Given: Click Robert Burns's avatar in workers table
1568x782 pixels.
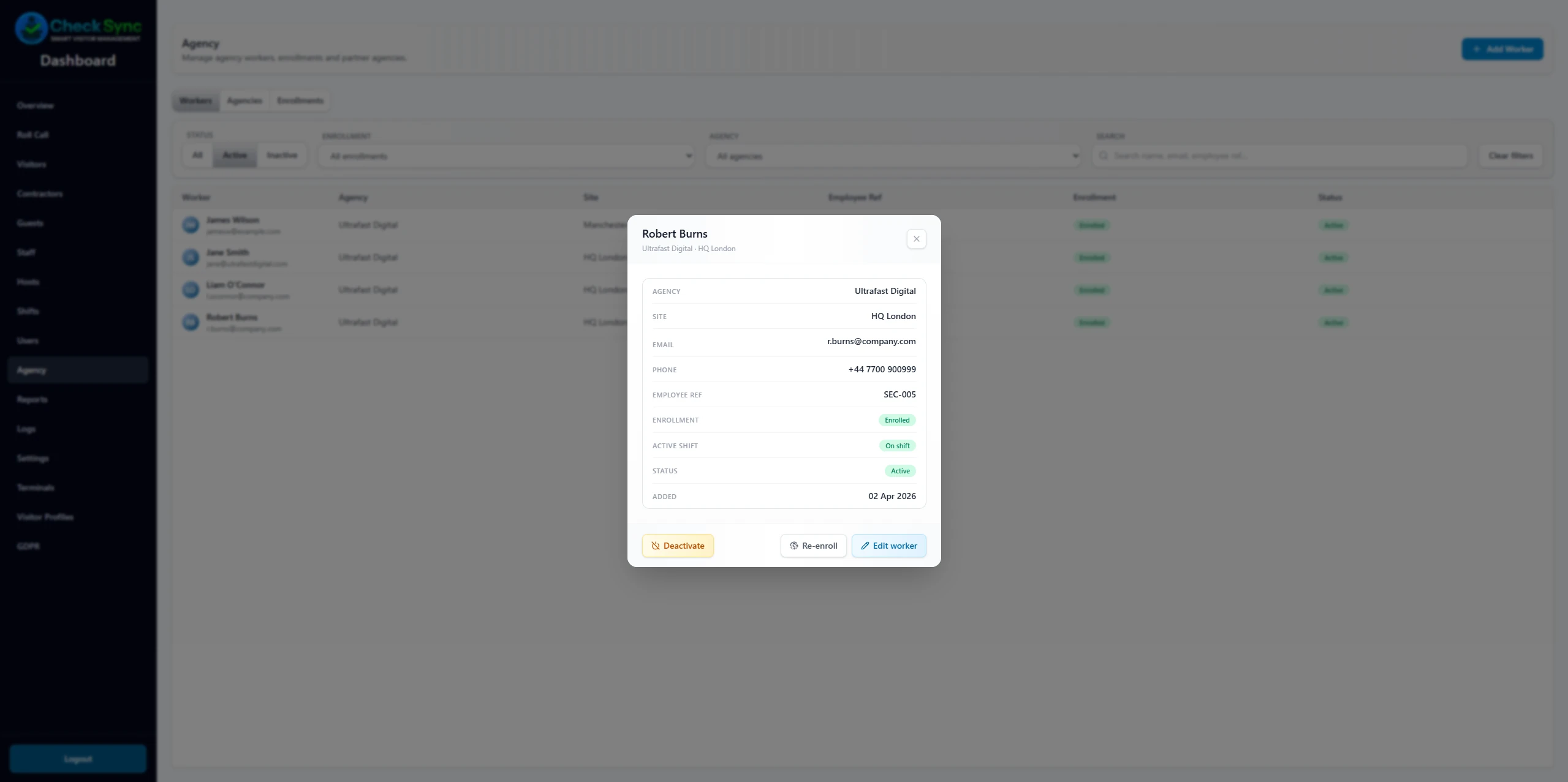Looking at the screenshot, I should coord(191,322).
